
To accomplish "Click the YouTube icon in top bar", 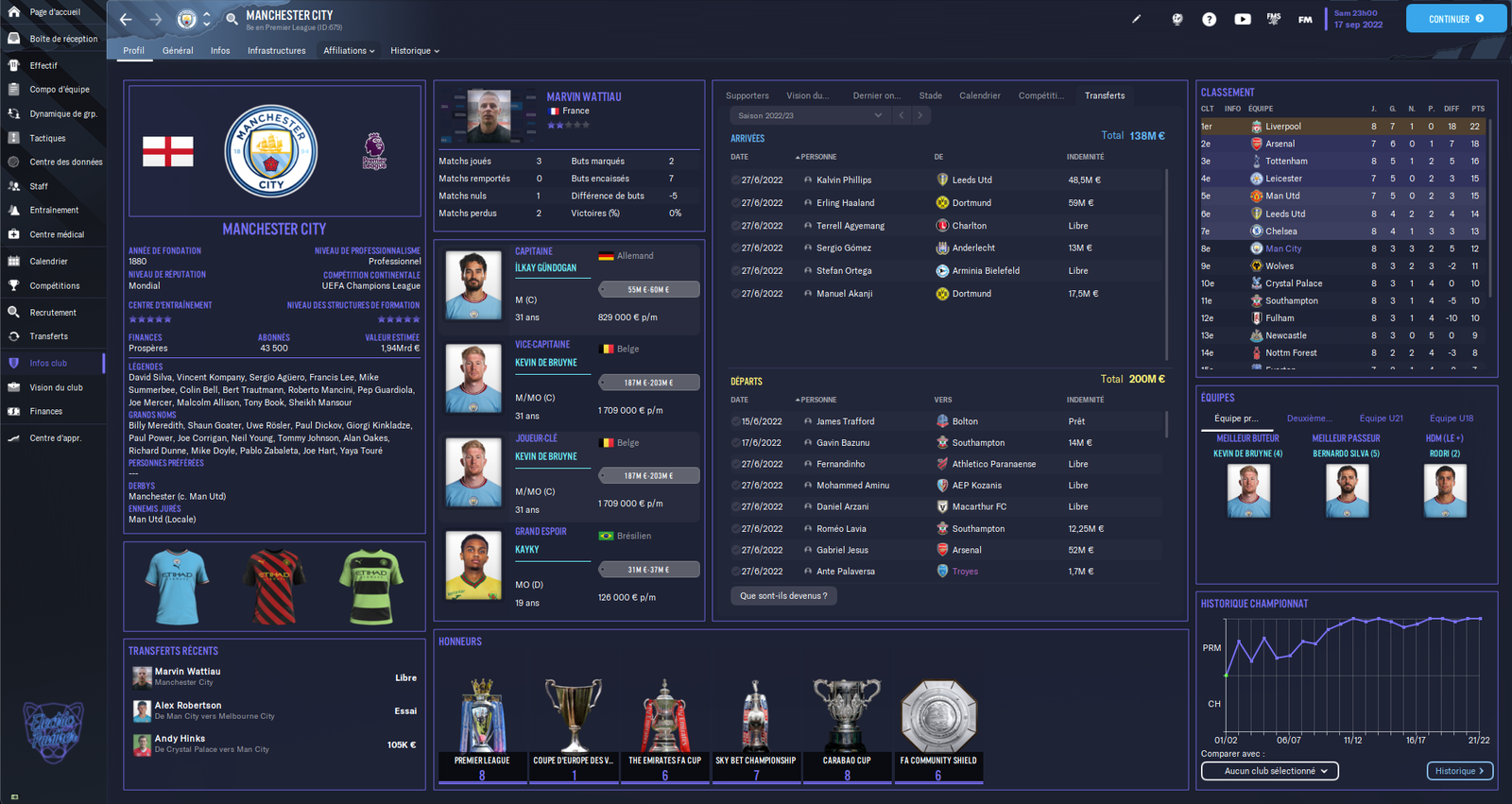I will (x=1242, y=19).
